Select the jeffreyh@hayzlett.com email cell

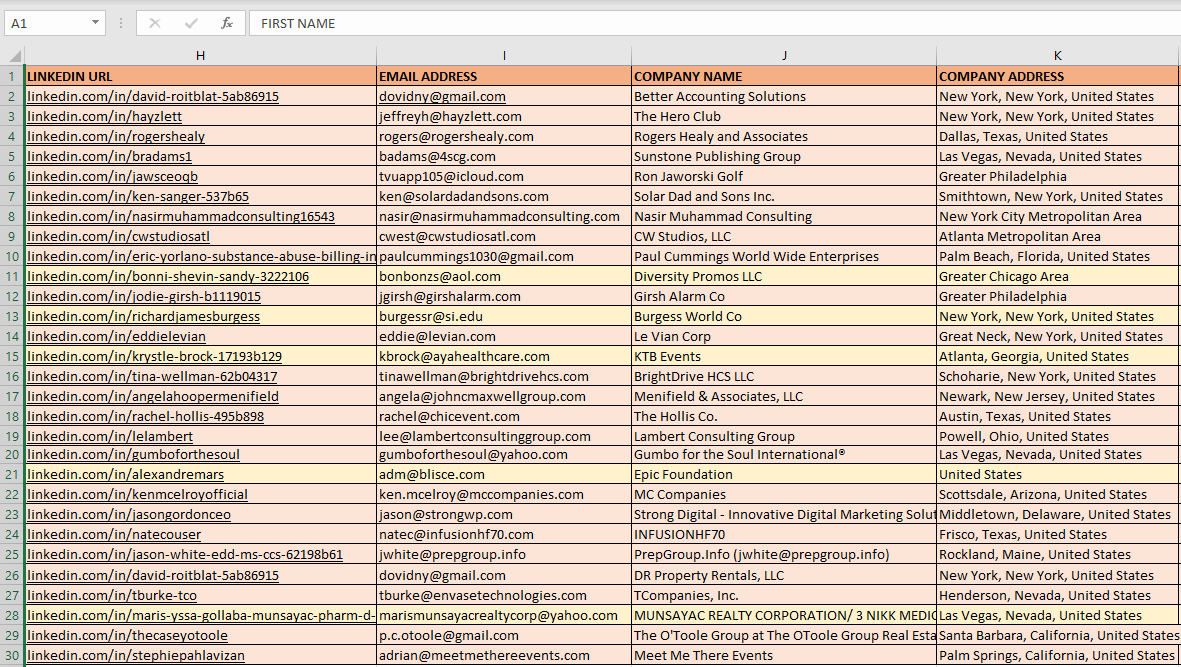click(x=504, y=117)
